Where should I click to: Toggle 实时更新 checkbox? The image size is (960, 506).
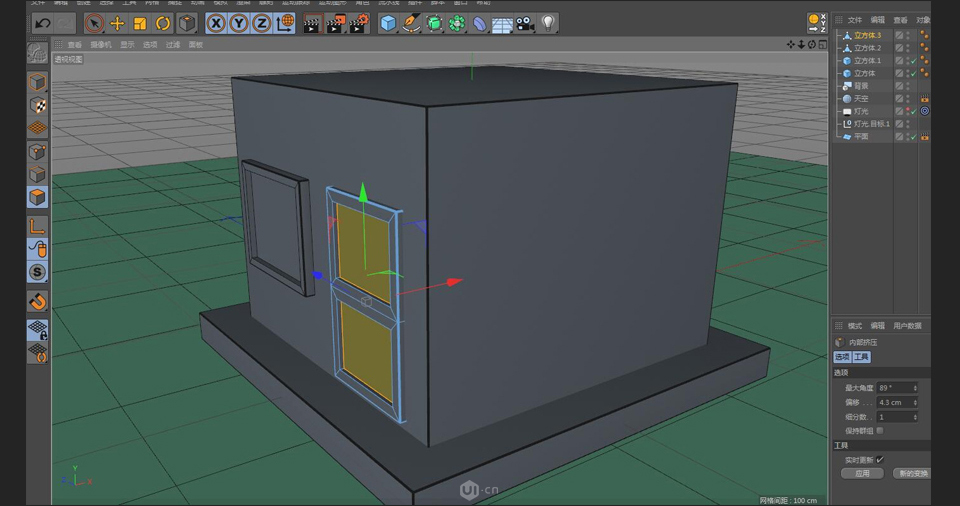coord(880,459)
